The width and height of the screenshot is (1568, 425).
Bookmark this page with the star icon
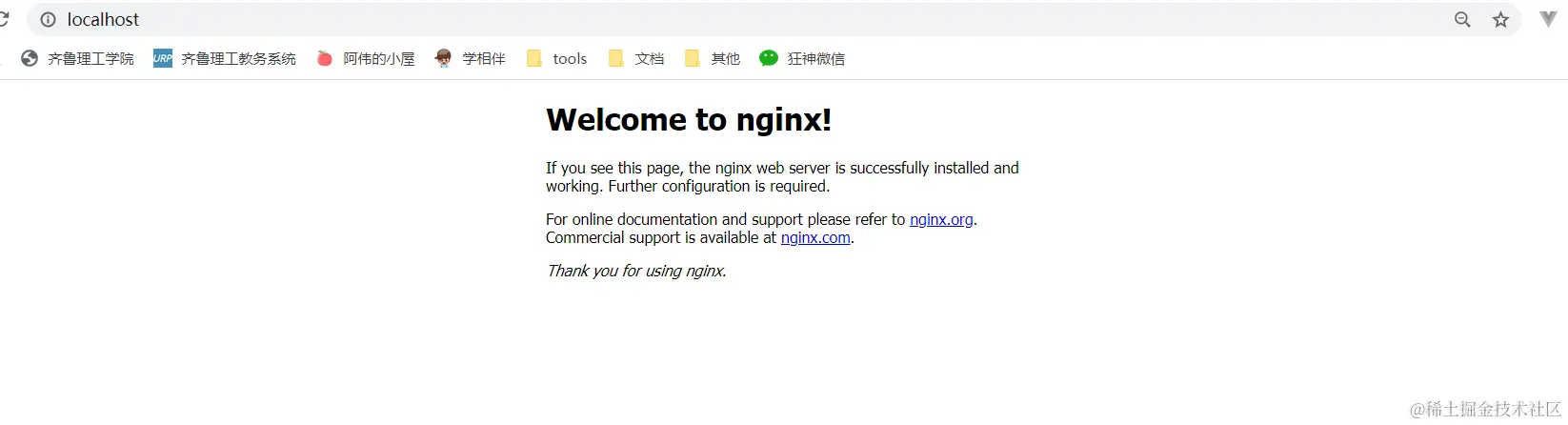point(1500,19)
